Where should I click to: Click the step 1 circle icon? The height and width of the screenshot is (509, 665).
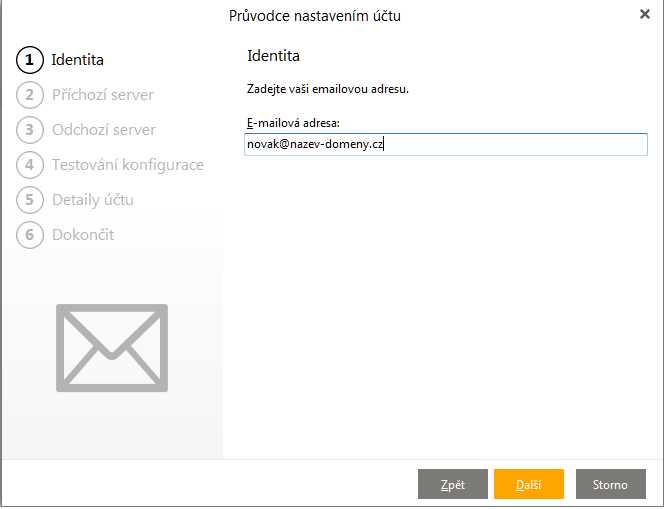[30, 60]
